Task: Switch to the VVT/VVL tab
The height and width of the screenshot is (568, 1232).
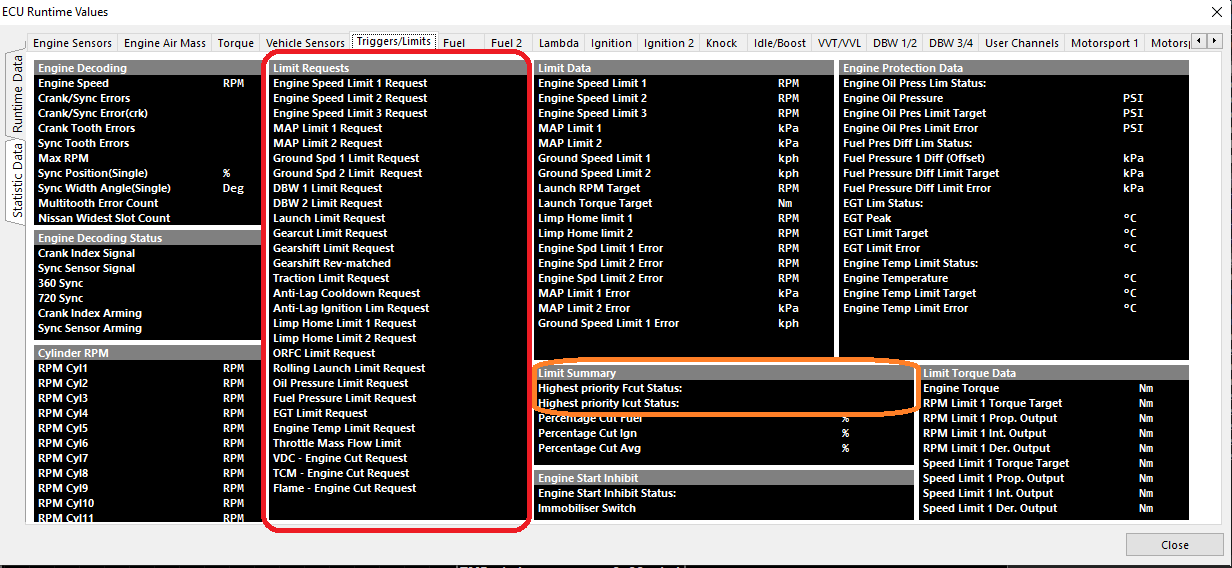Action: click(x=838, y=43)
